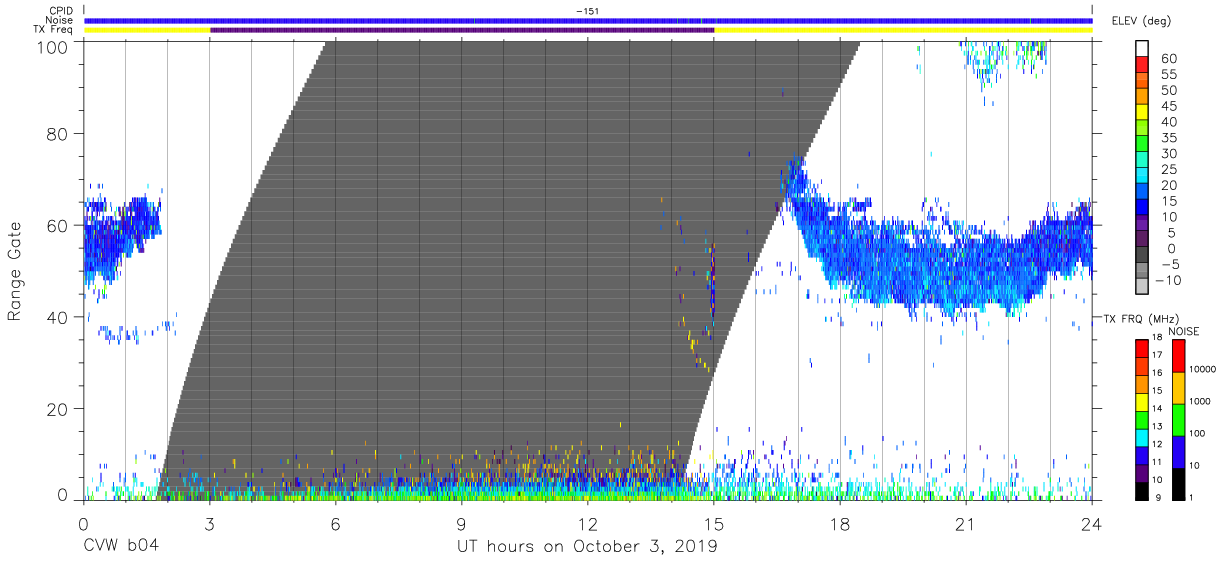
Task: Click the UT hours axis tick 24
Action: click(x=1092, y=524)
